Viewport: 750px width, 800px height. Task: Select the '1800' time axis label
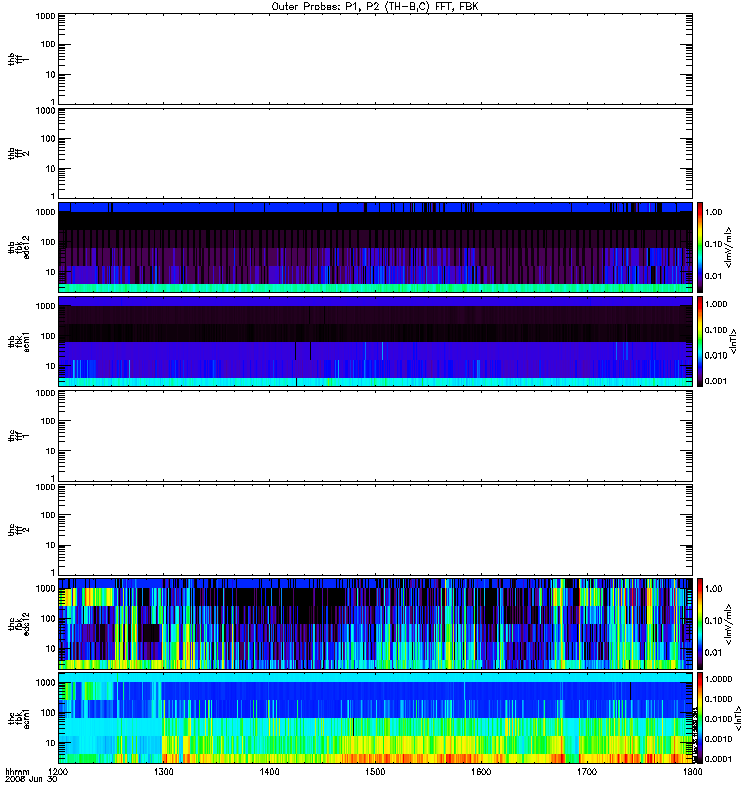pos(692,771)
